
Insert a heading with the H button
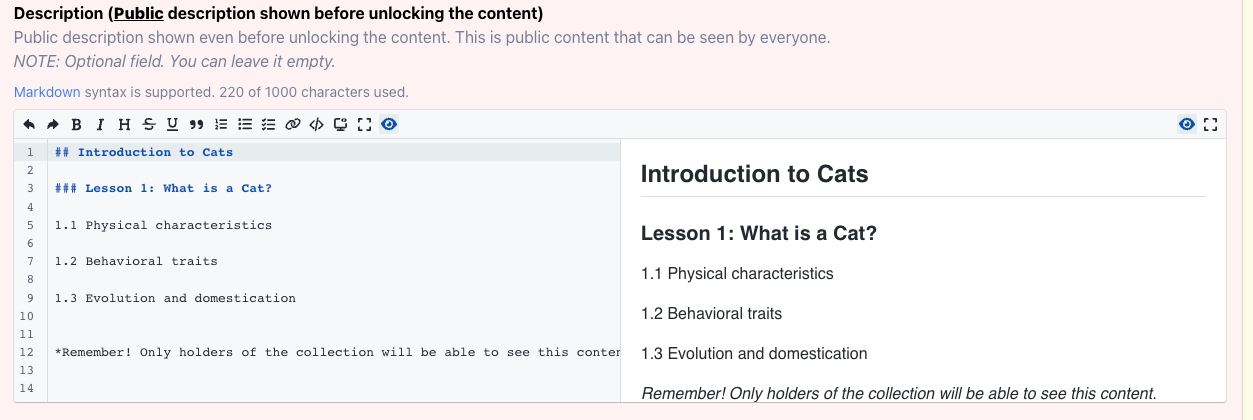(x=124, y=125)
